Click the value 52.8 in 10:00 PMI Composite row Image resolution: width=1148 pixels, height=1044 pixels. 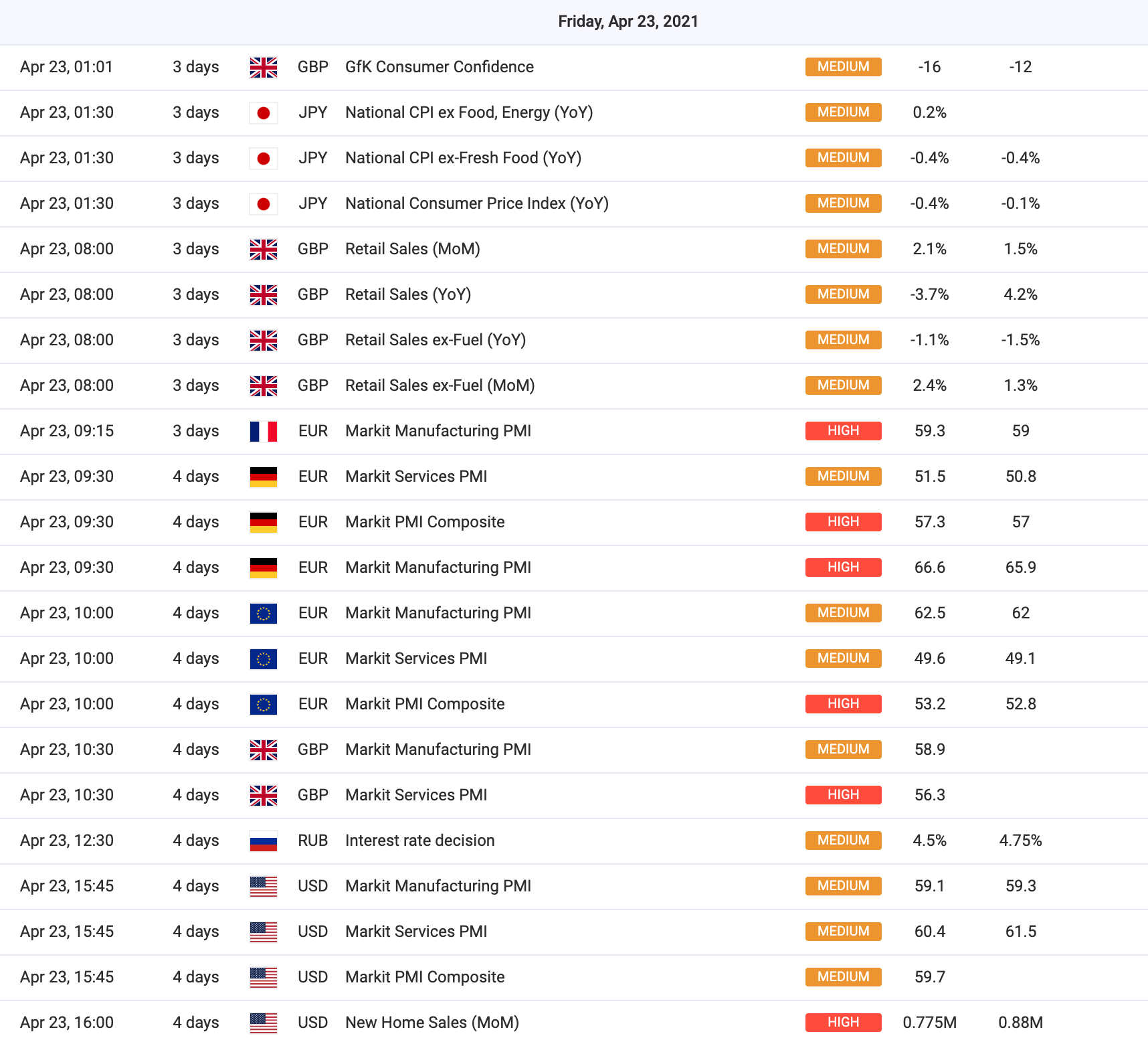[x=1020, y=704]
